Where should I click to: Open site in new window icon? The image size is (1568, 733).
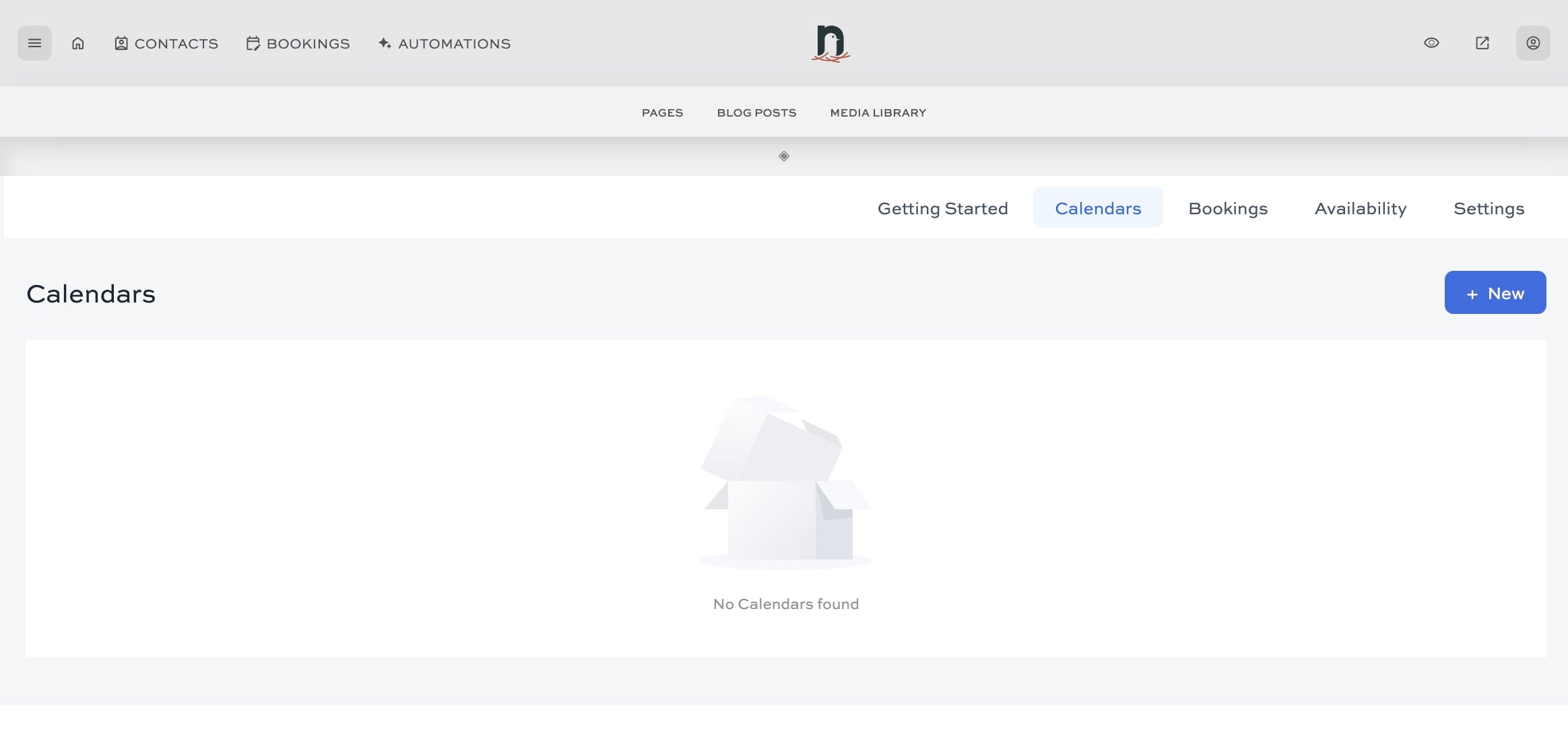pos(1482,43)
